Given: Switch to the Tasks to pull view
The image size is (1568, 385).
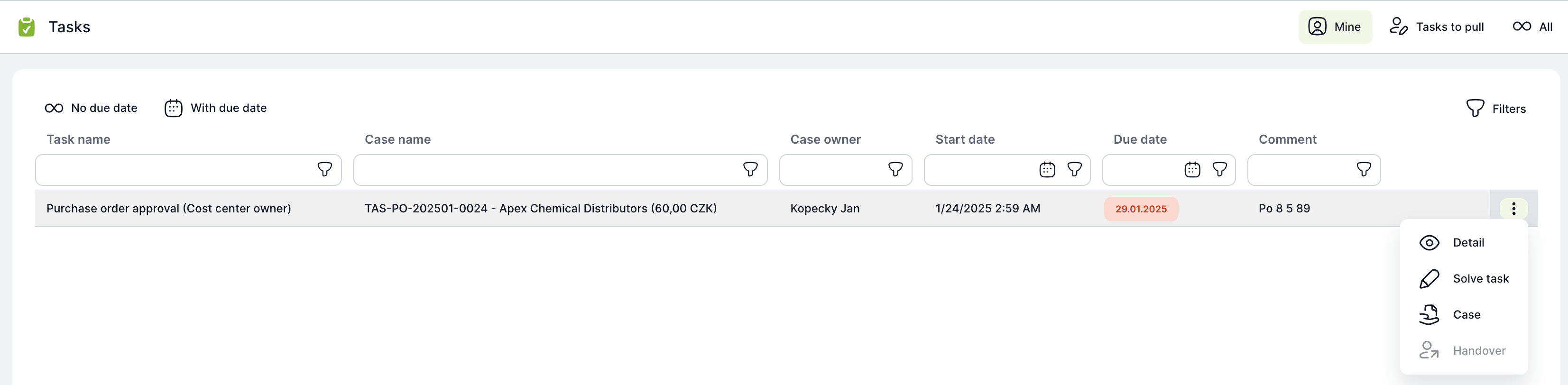Looking at the screenshot, I should (1437, 27).
